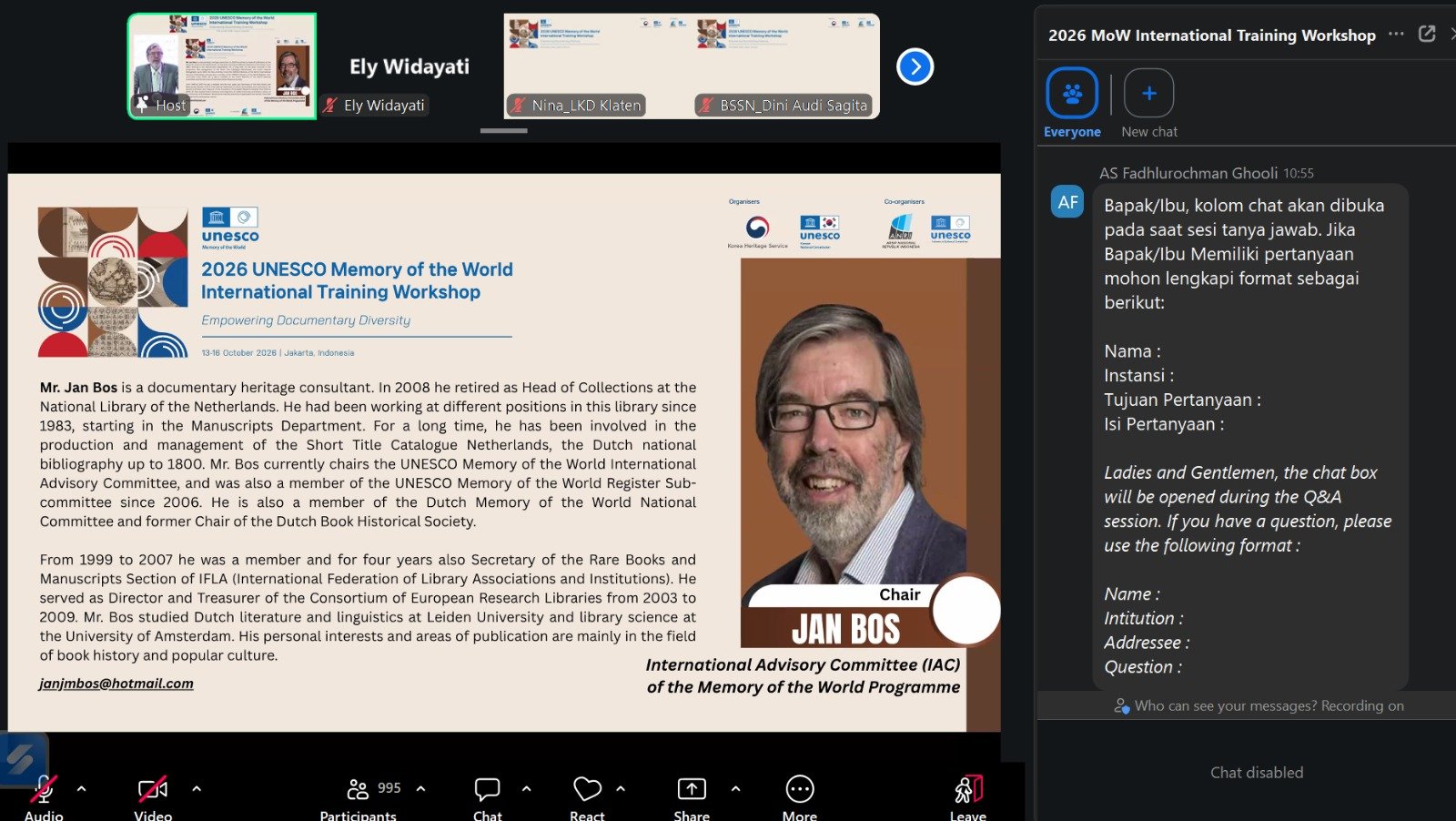Click the 10:55 message timestamp
The width and height of the screenshot is (1456, 821).
point(1299,173)
